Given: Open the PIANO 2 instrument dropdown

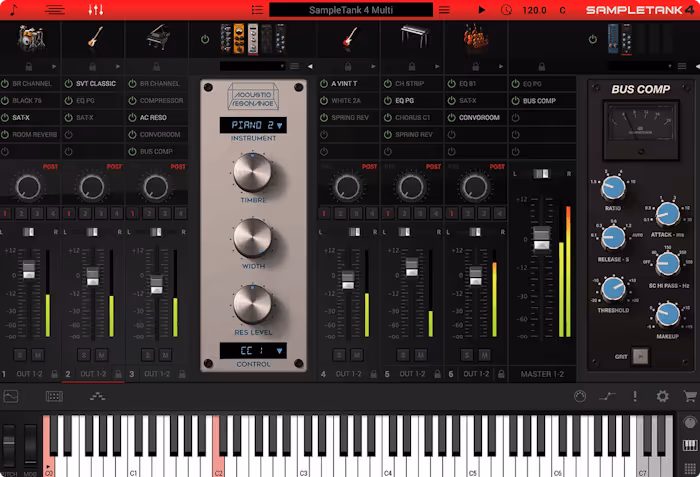Looking at the screenshot, I should click(x=253, y=126).
